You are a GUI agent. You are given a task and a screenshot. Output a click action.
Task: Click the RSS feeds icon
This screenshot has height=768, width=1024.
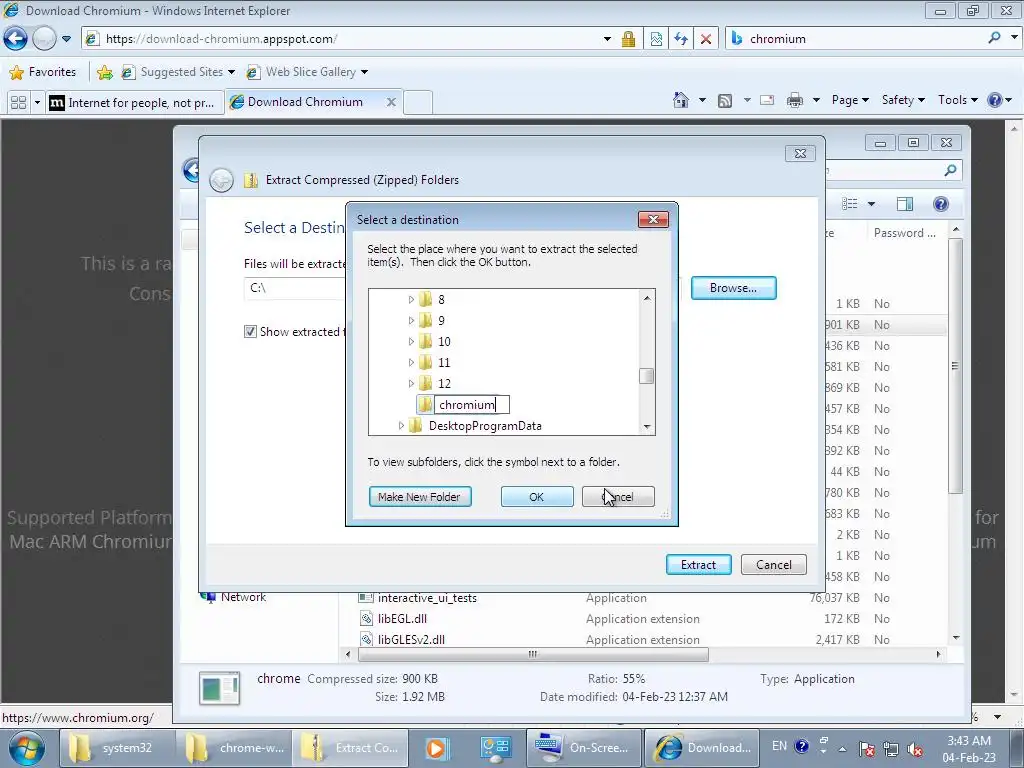(x=725, y=101)
